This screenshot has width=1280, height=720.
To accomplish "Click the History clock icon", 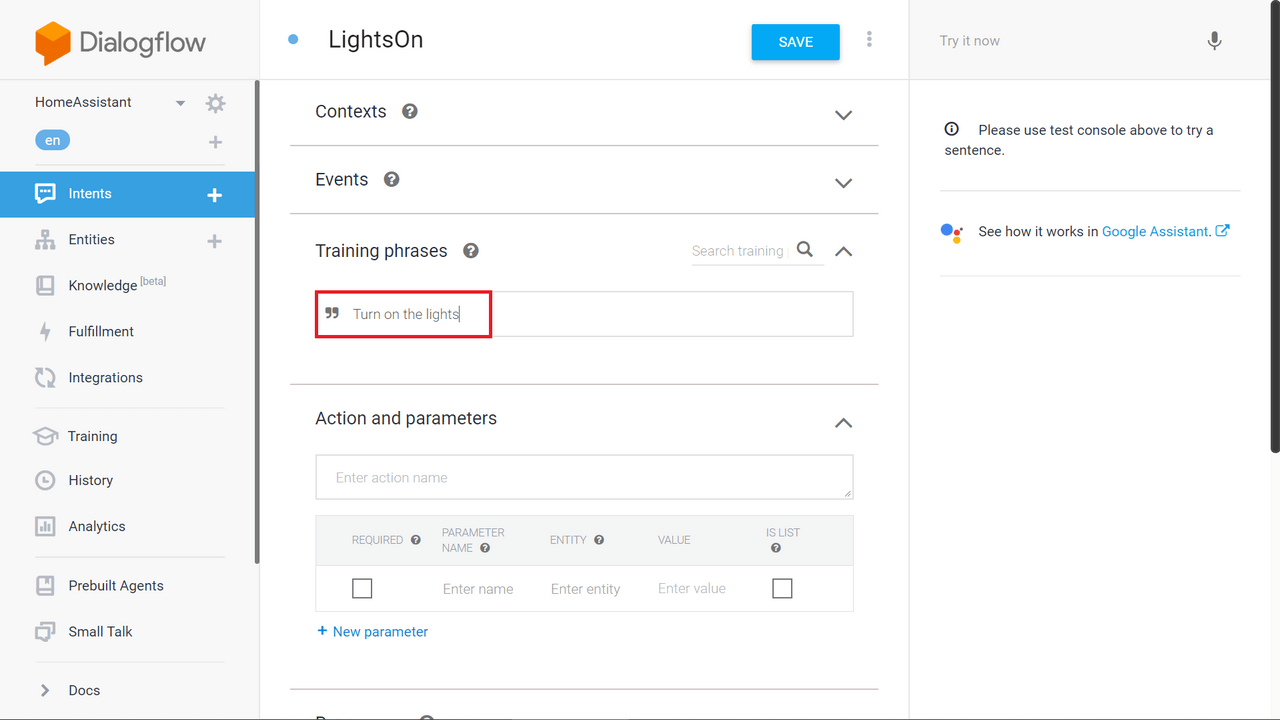I will pyautogui.click(x=45, y=480).
